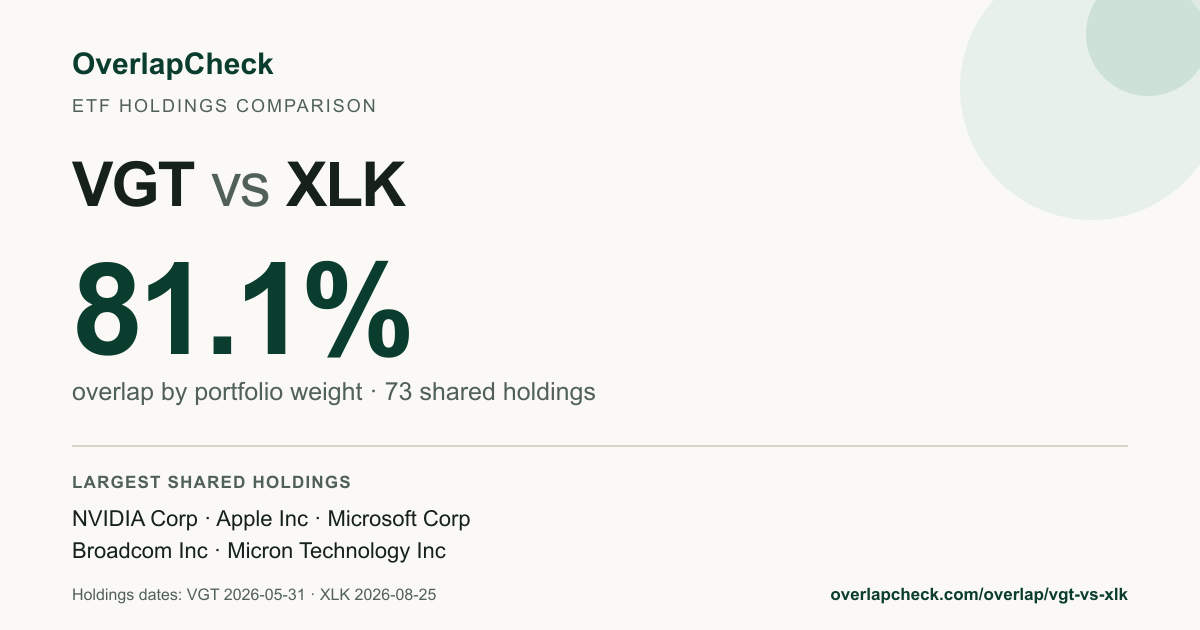This screenshot has width=1200, height=630.
Task: Click the XLK ticker in heading
Action: click(x=346, y=183)
